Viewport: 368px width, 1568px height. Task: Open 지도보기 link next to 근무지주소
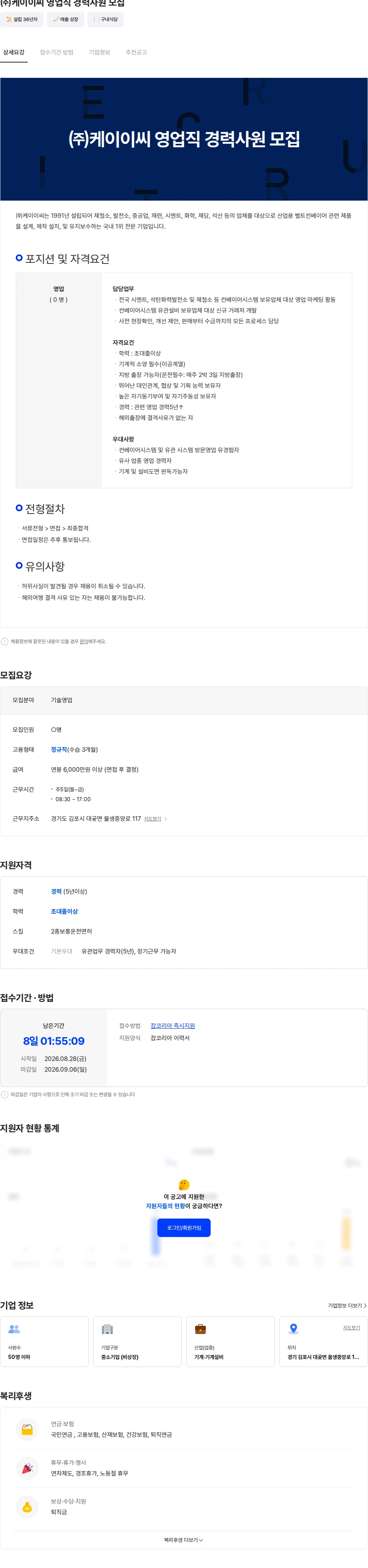point(153,819)
